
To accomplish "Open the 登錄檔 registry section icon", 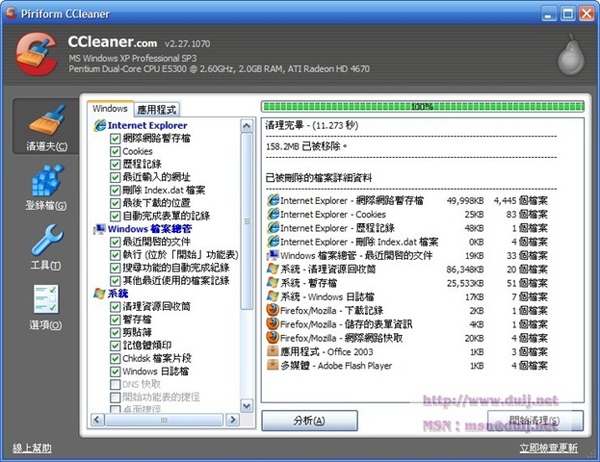I will (x=47, y=180).
